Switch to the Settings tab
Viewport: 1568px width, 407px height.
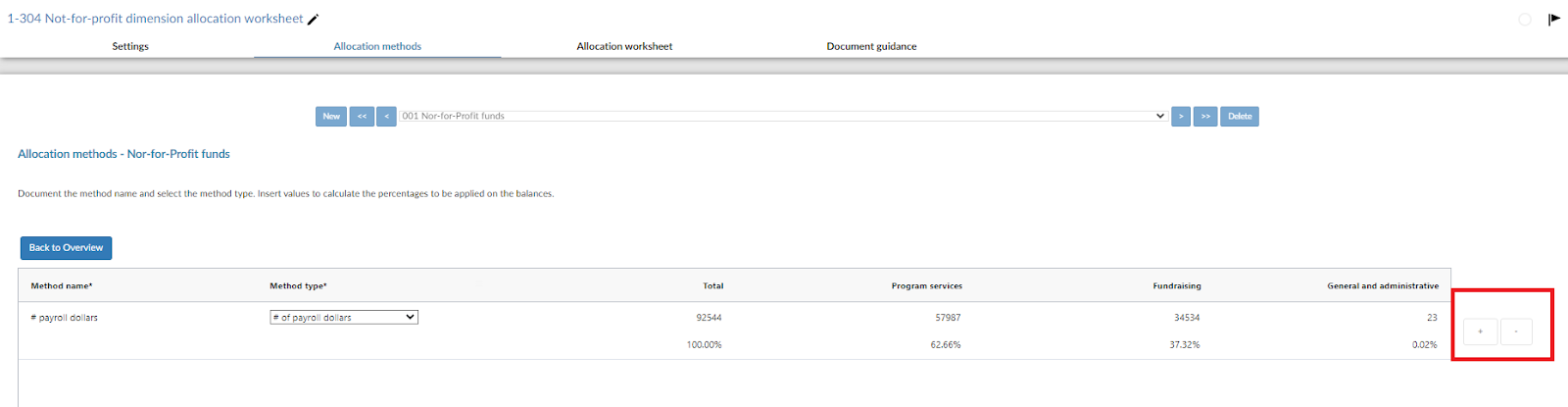click(130, 46)
